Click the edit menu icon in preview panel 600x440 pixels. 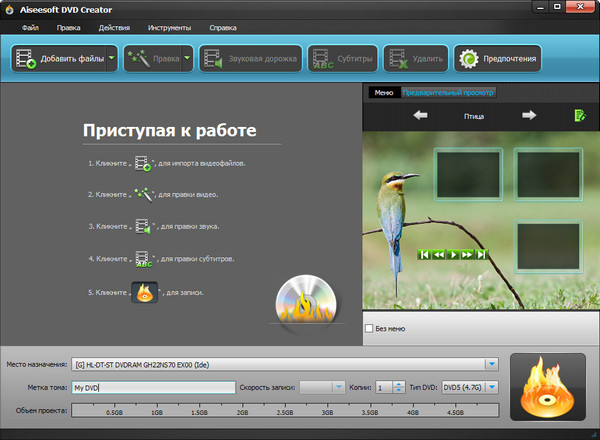[x=579, y=116]
